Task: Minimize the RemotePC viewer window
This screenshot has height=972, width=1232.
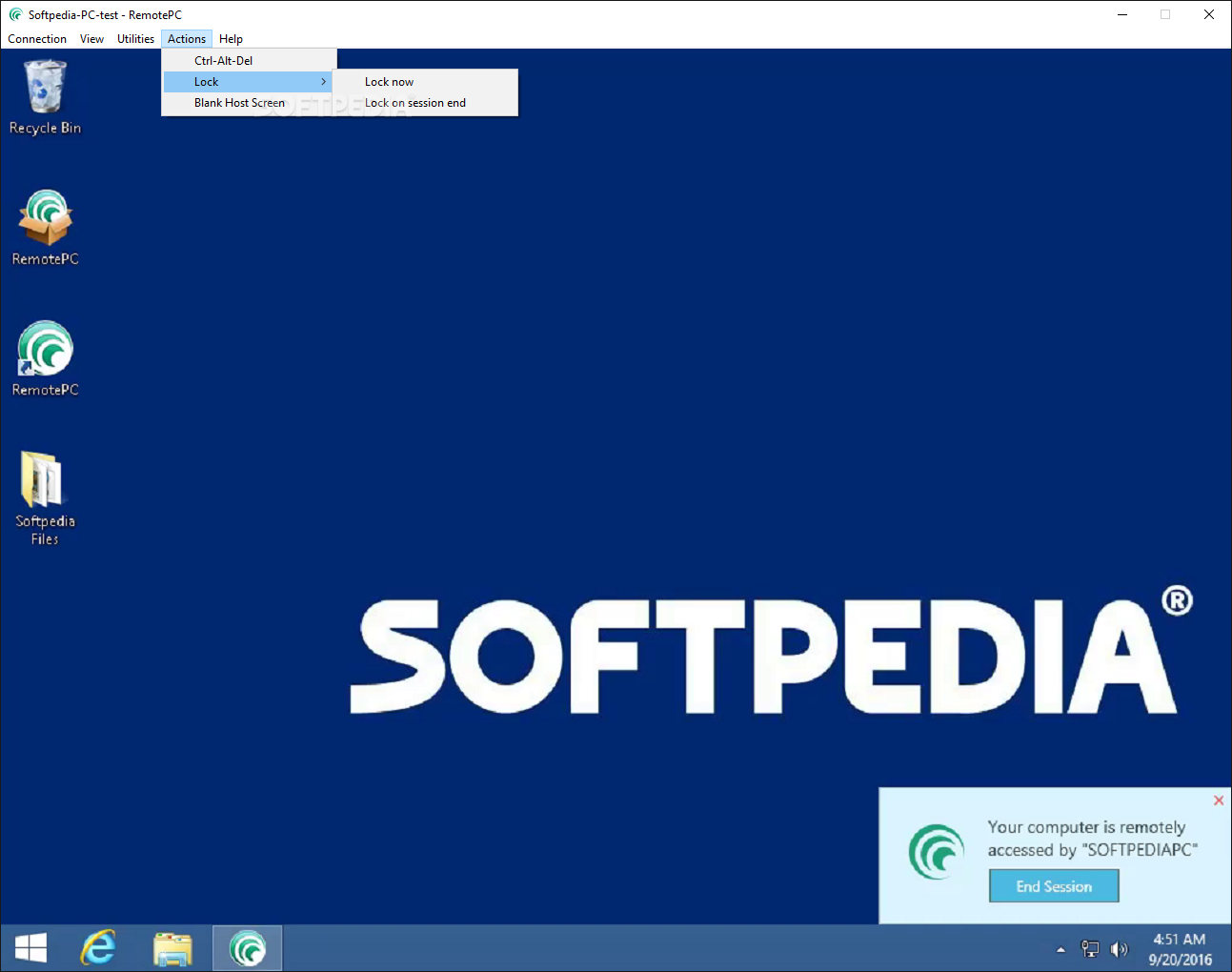Action: pyautogui.click(x=1122, y=14)
